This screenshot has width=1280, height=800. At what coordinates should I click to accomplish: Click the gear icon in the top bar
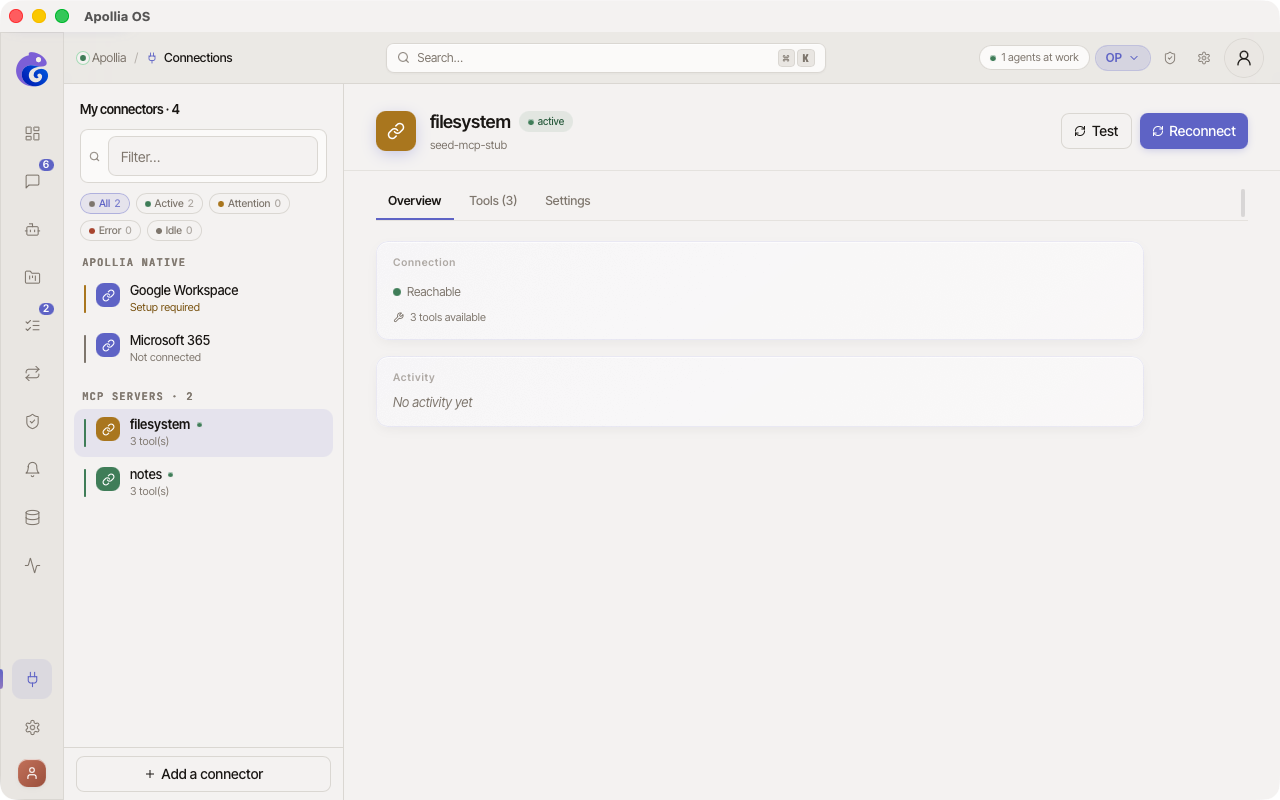pyautogui.click(x=1204, y=58)
